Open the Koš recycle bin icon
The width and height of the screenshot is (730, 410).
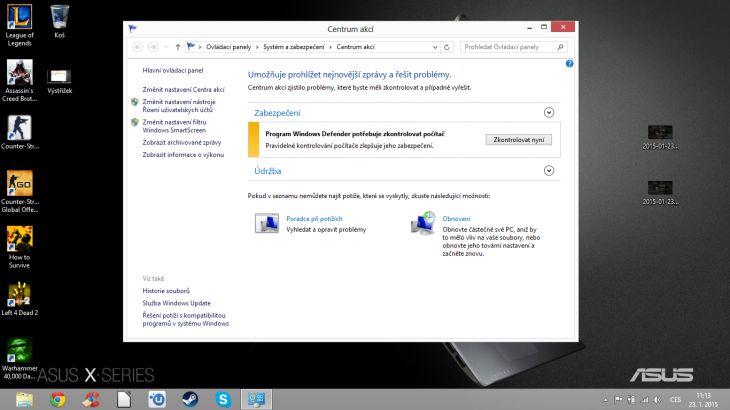59,21
